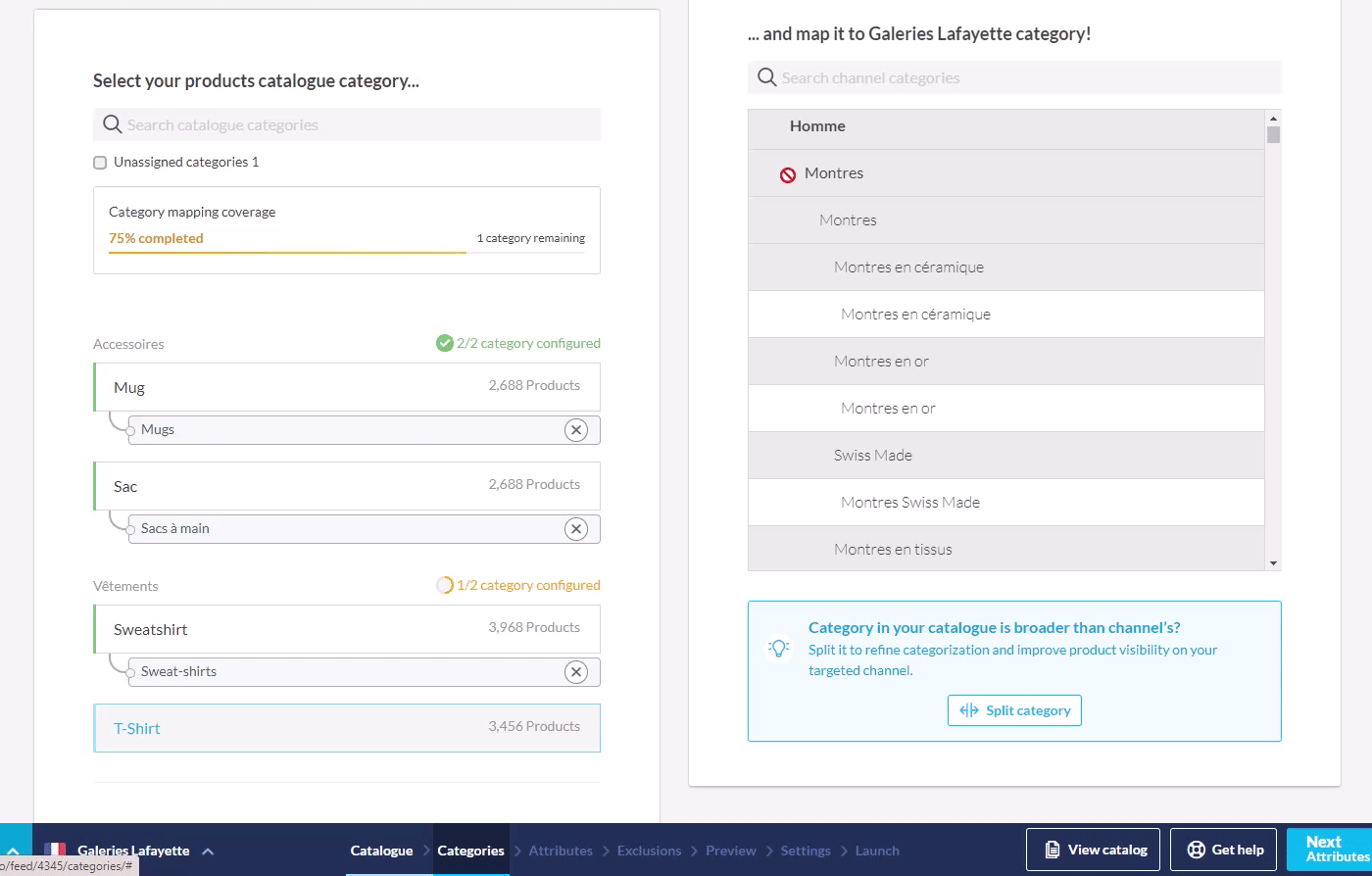This screenshot has height=876, width=1372.
Task: Click the magnifier icon in catalogue search
Action: pyautogui.click(x=113, y=125)
